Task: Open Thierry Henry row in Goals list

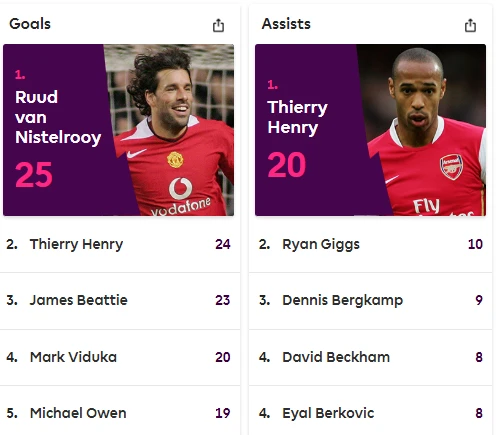Action: pos(120,244)
